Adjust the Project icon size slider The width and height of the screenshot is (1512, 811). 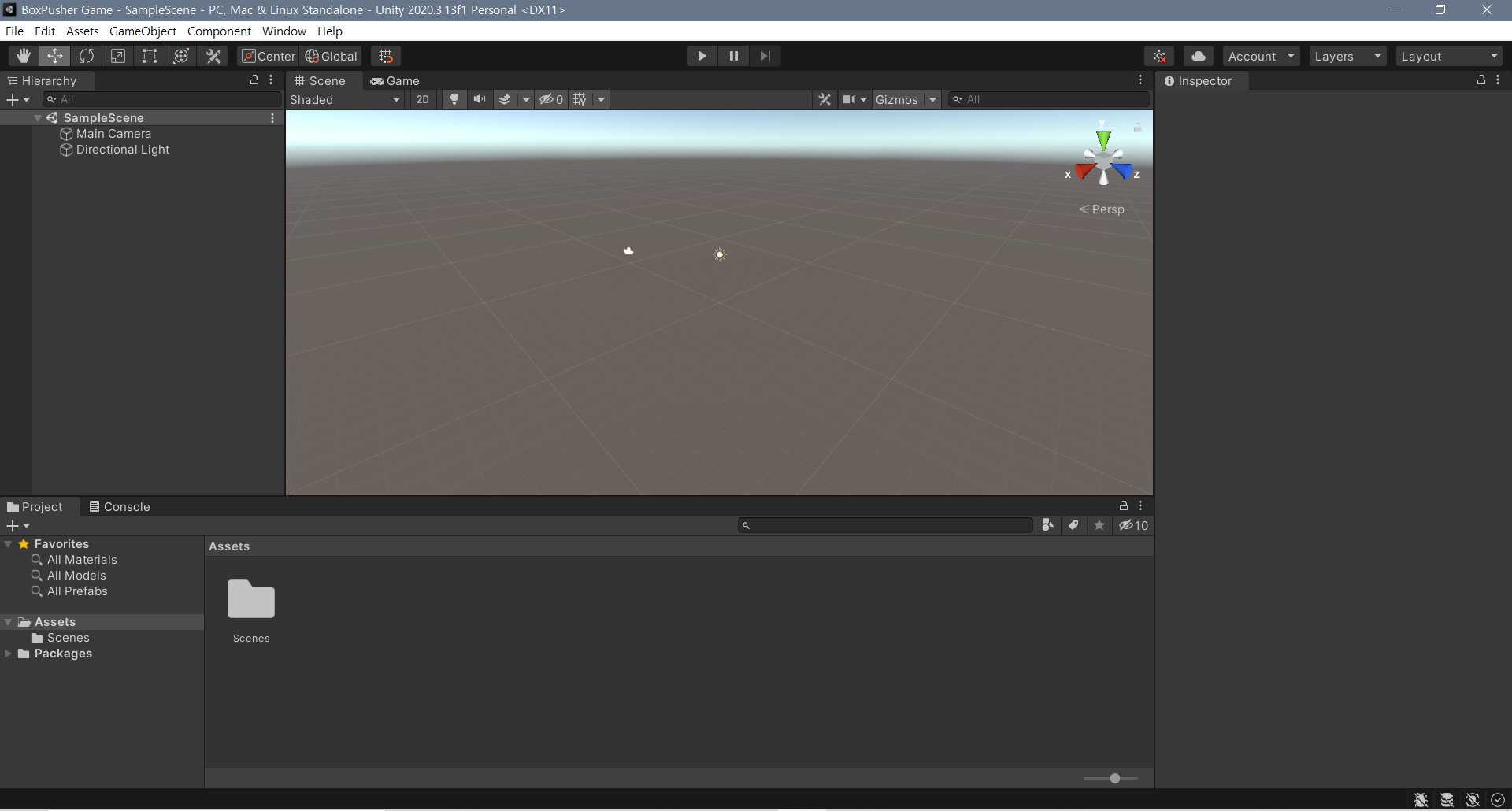(1110, 778)
